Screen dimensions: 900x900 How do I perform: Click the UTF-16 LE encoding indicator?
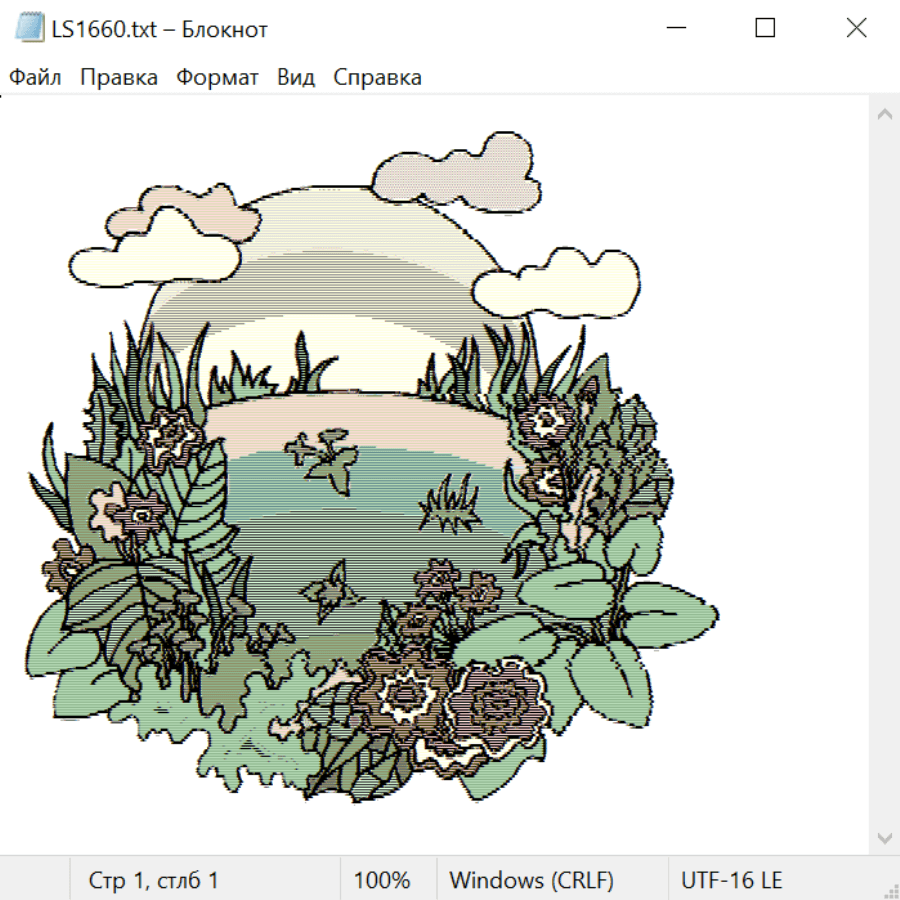(731, 880)
